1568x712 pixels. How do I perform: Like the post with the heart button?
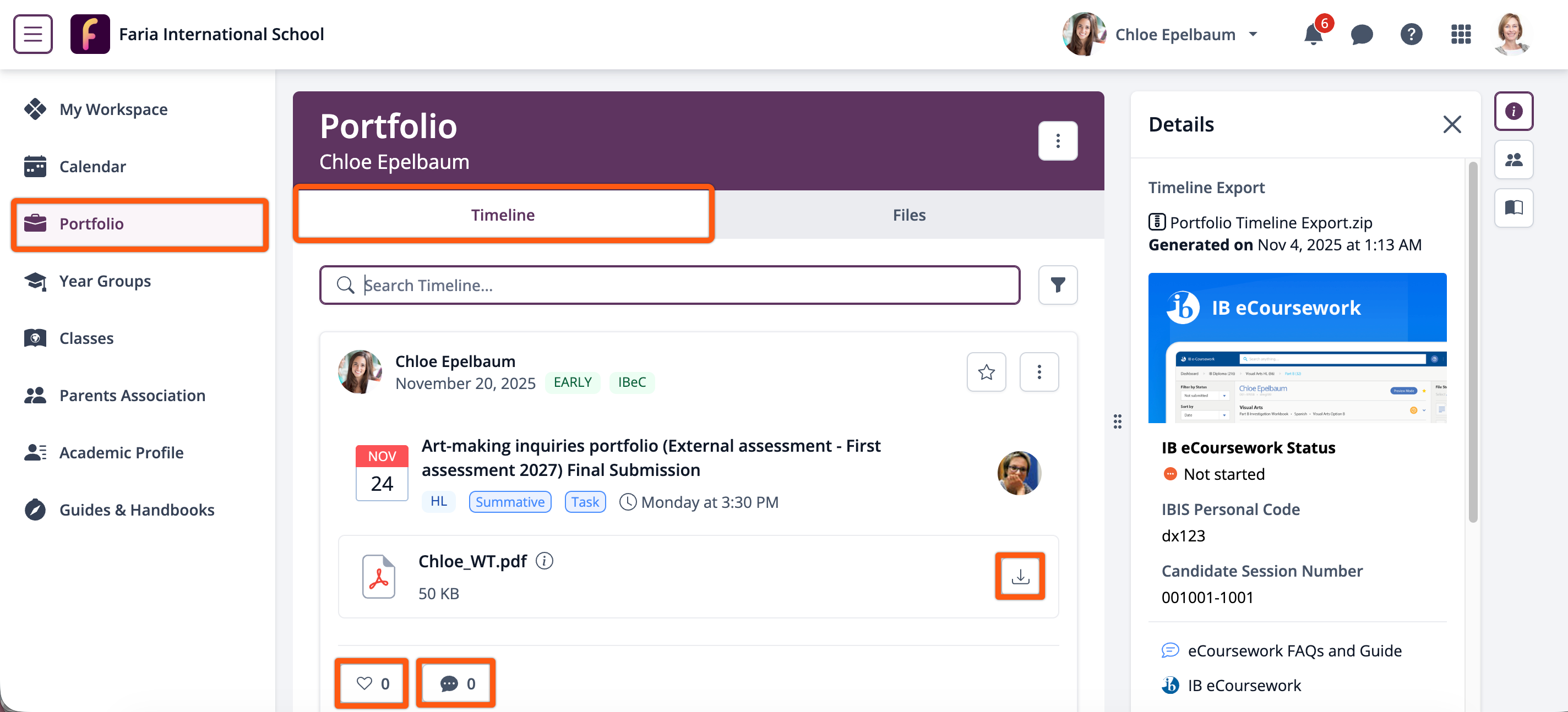372,683
